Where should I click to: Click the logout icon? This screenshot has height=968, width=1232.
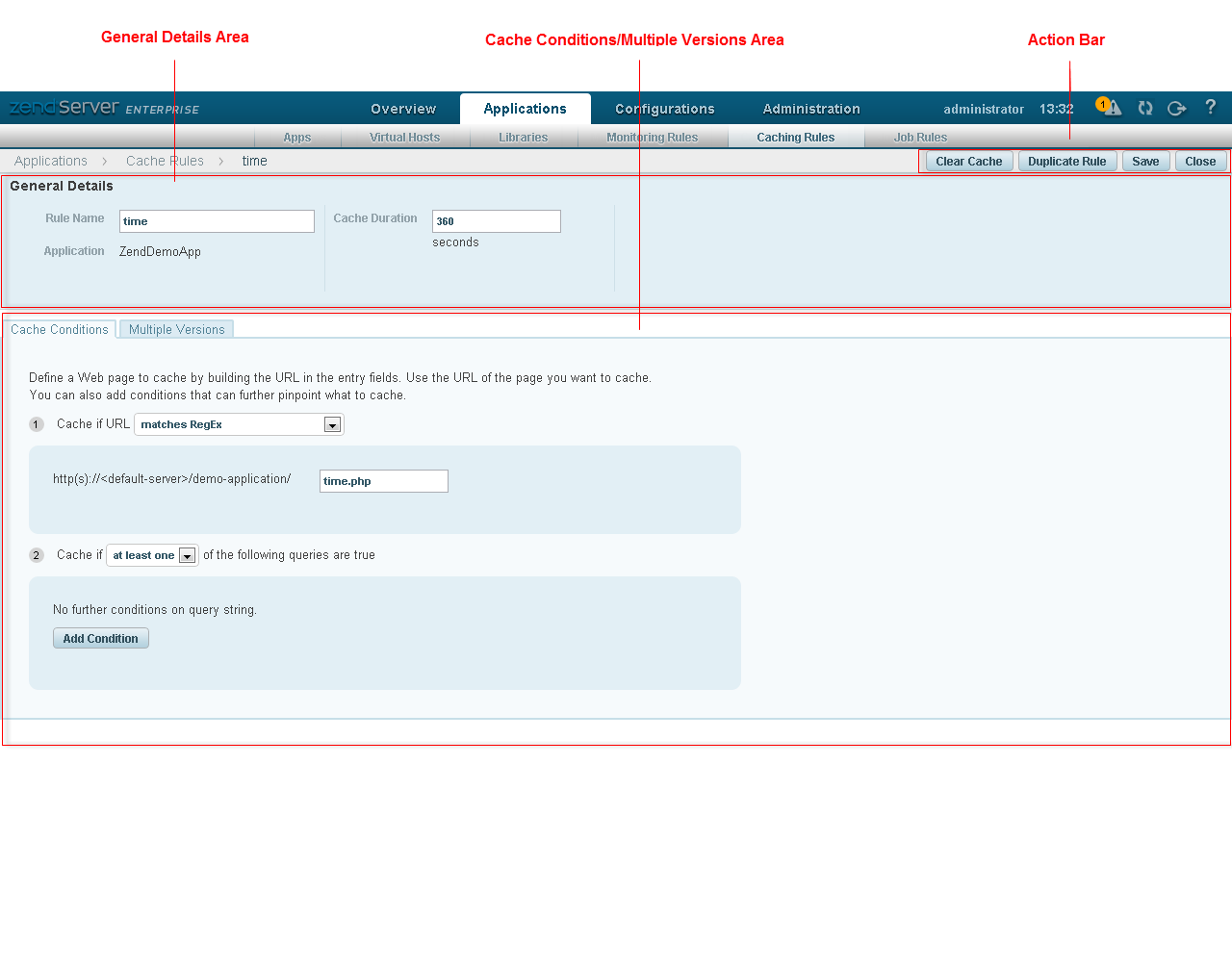click(x=1176, y=108)
